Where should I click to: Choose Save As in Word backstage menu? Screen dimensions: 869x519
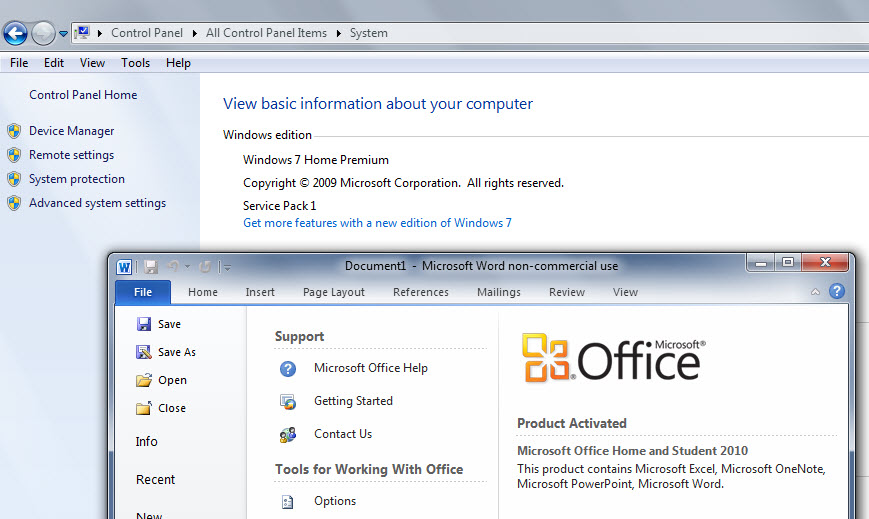click(x=166, y=352)
